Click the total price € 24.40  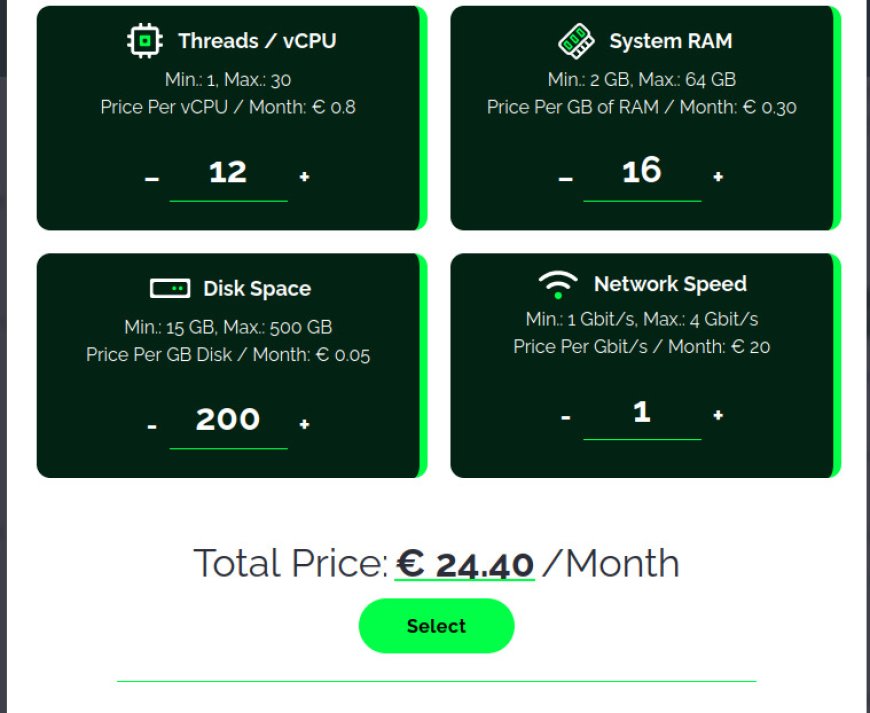(465, 564)
